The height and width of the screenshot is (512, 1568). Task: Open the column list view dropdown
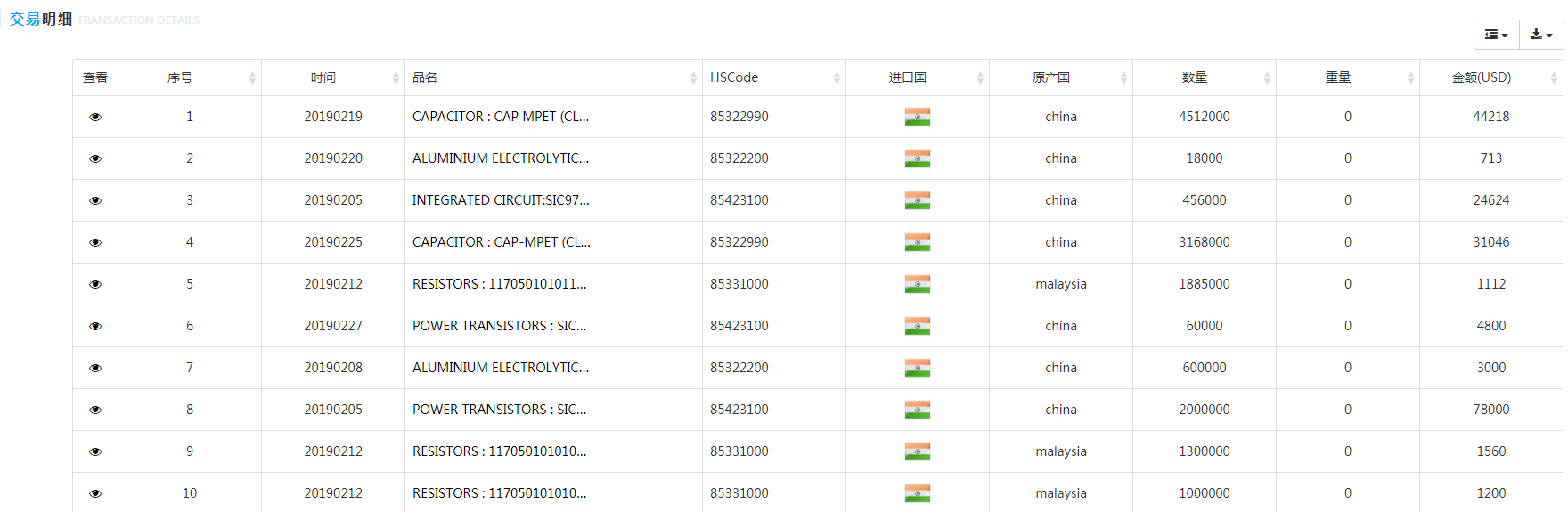click(1496, 35)
